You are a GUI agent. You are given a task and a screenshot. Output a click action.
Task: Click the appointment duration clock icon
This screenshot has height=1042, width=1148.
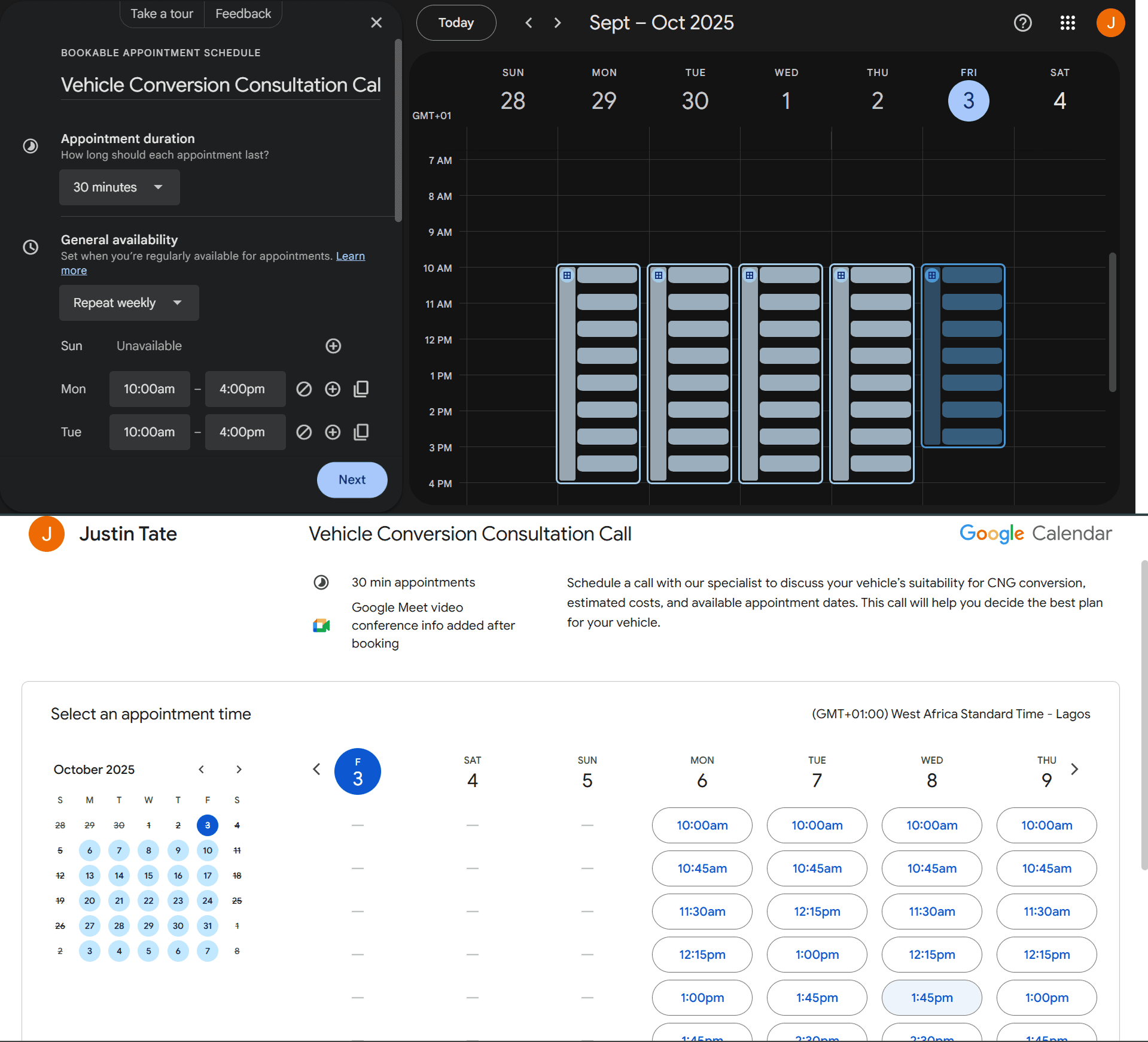coord(31,146)
